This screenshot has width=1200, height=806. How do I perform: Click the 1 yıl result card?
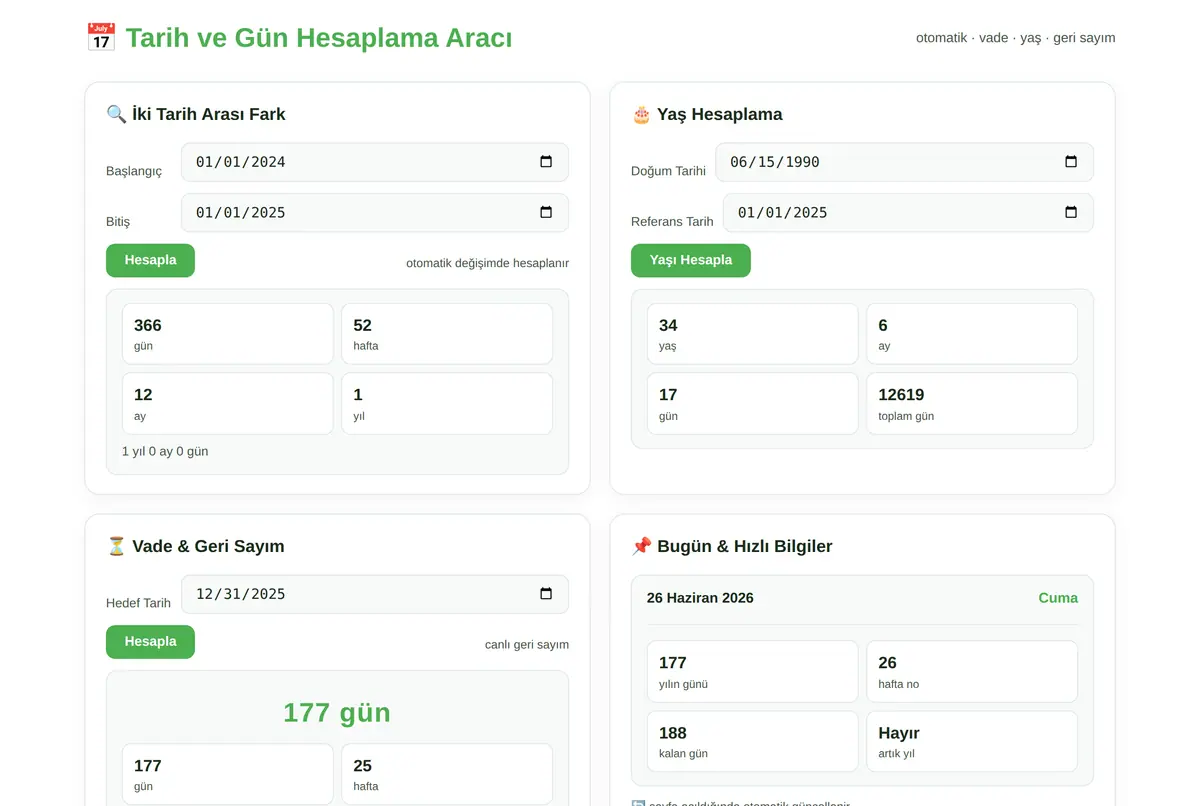tap(447, 404)
